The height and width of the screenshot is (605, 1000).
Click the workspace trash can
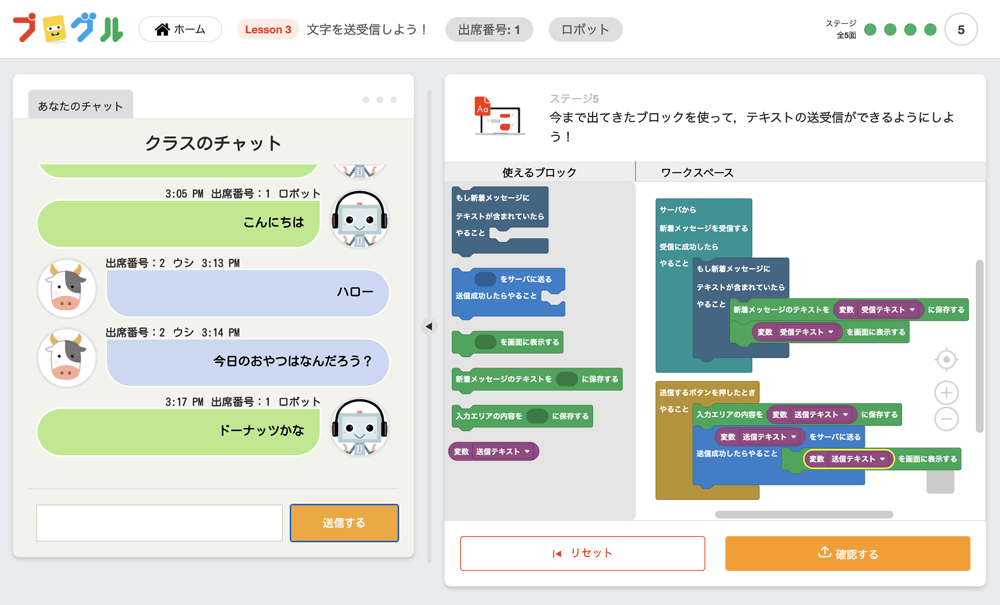pyautogui.click(x=940, y=482)
